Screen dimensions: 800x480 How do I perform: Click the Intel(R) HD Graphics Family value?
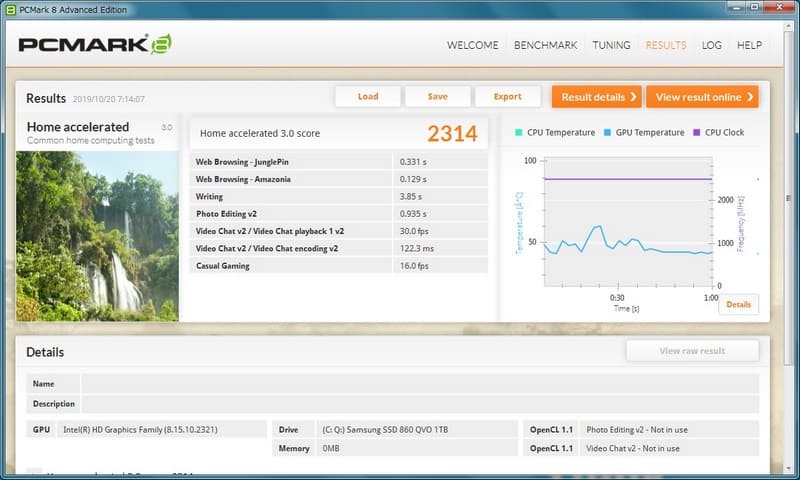coord(140,430)
